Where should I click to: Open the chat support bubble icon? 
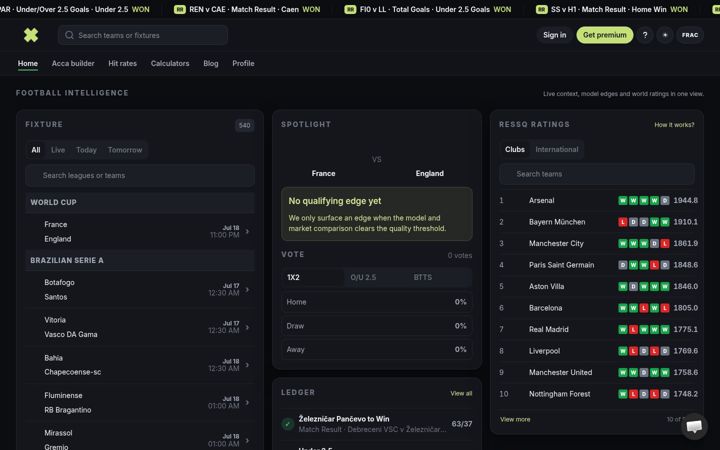pyautogui.click(x=694, y=426)
